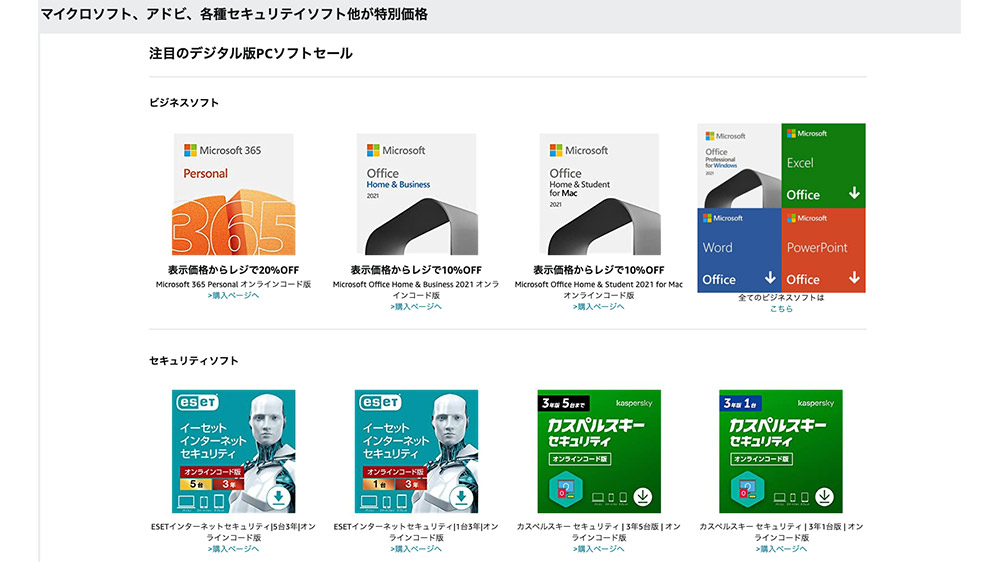Image resolution: width=1000 pixels, height=562 pixels.
Task: Select the blue Word Office tile
Action: click(739, 251)
